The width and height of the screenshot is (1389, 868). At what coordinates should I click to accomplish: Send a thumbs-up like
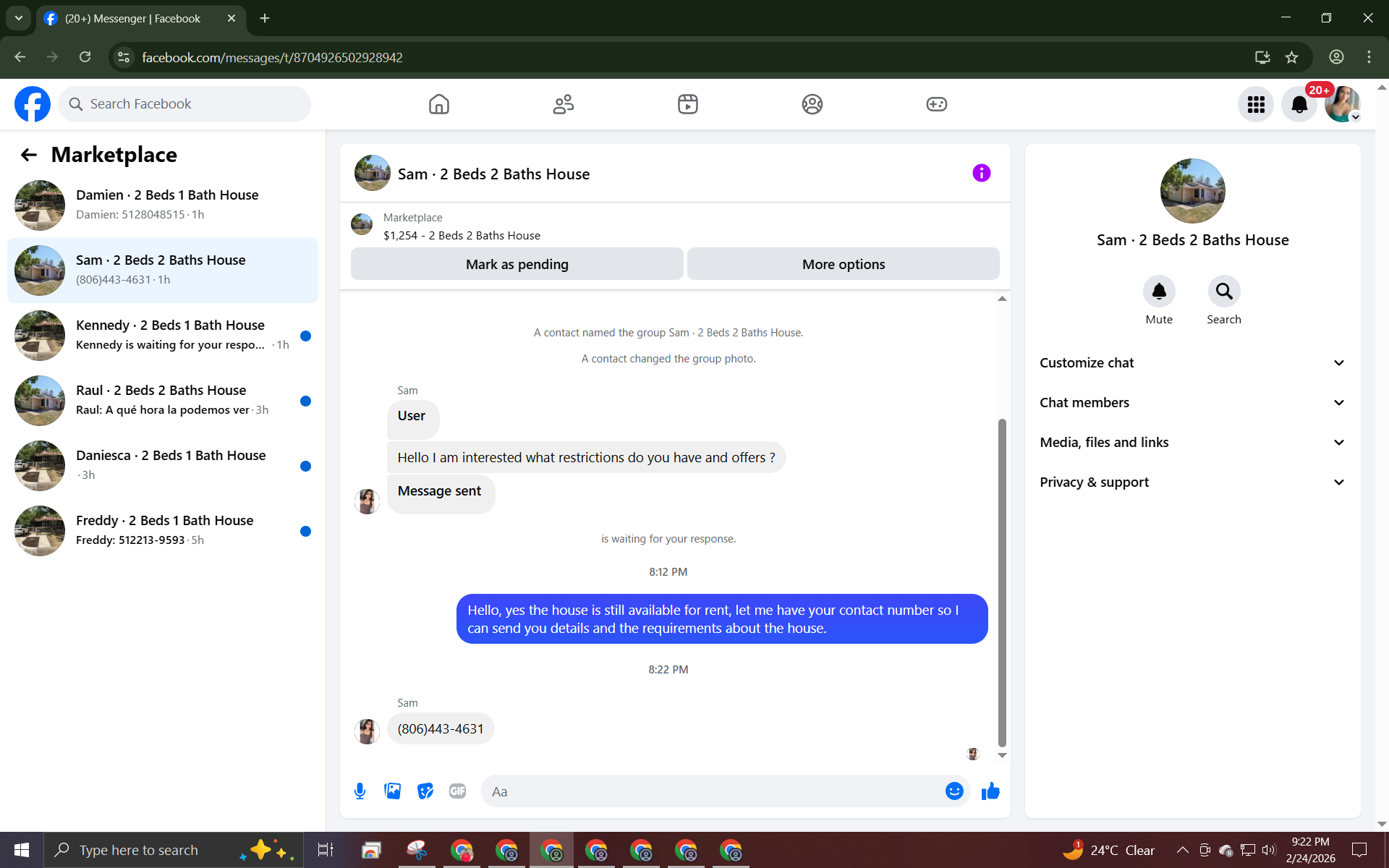(x=990, y=791)
